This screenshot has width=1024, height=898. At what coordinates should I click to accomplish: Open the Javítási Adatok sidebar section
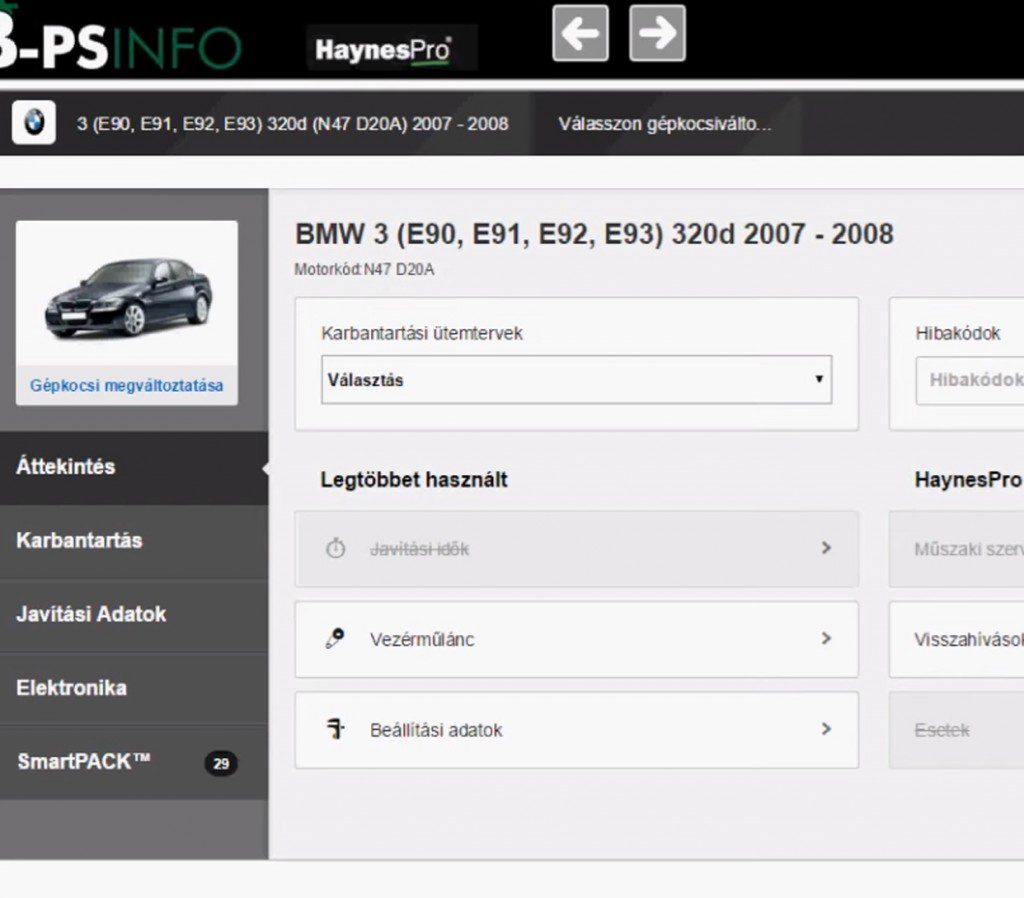134,615
